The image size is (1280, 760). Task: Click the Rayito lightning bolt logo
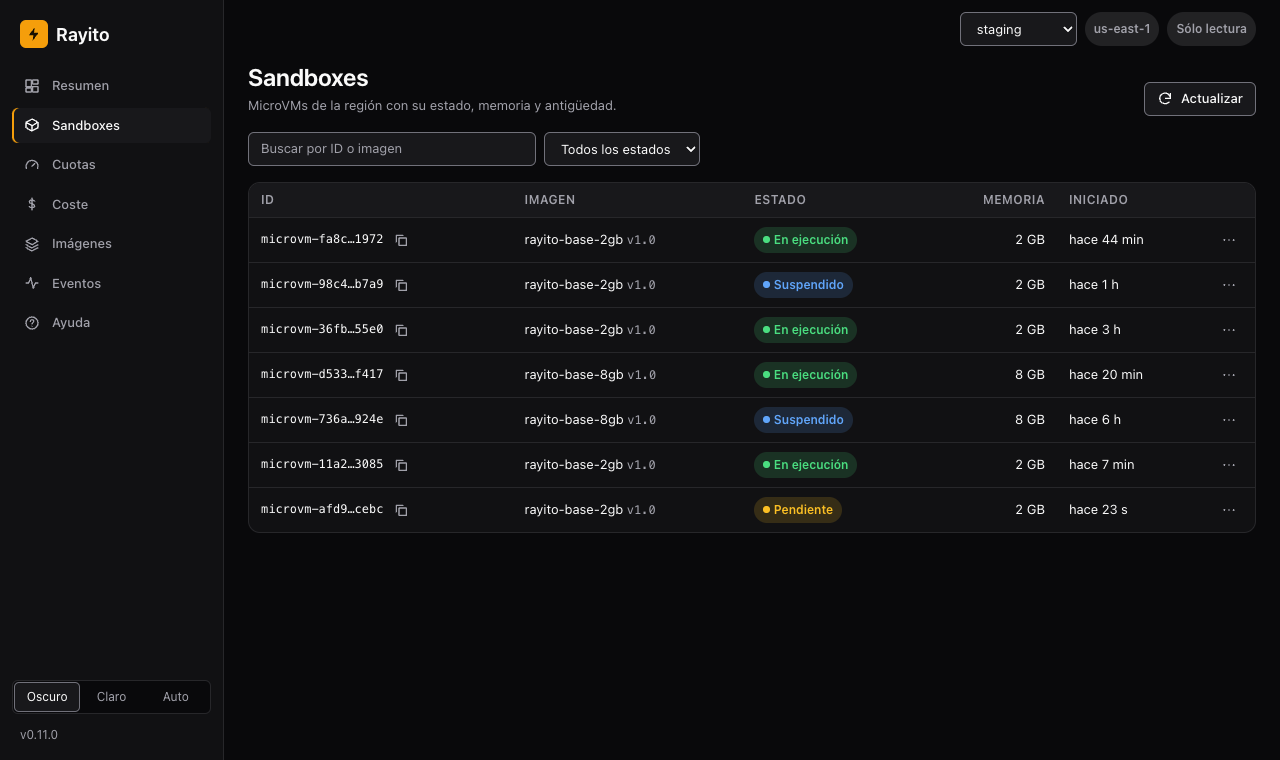pyautogui.click(x=34, y=35)
